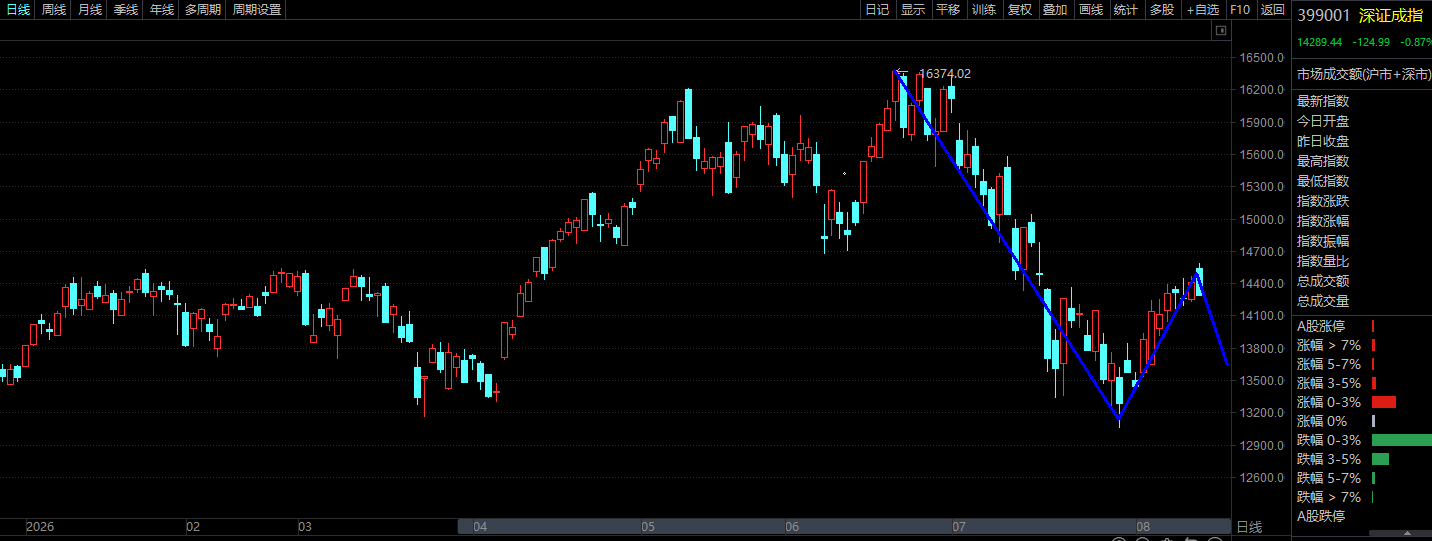Click the 涨幅 0% label
The image size is (1432, 541).
point(1324,421)
